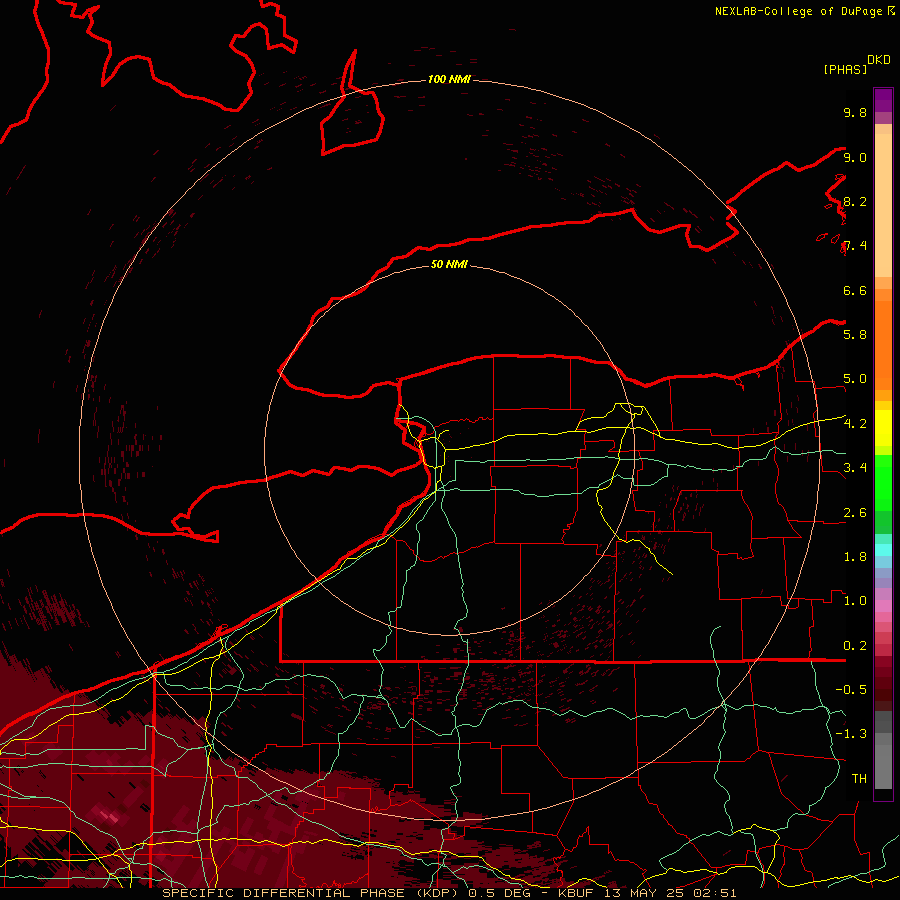Click the Specific Differential Phase KBUF caption
This screenshot has height=900, width=900.
[449, 893]
